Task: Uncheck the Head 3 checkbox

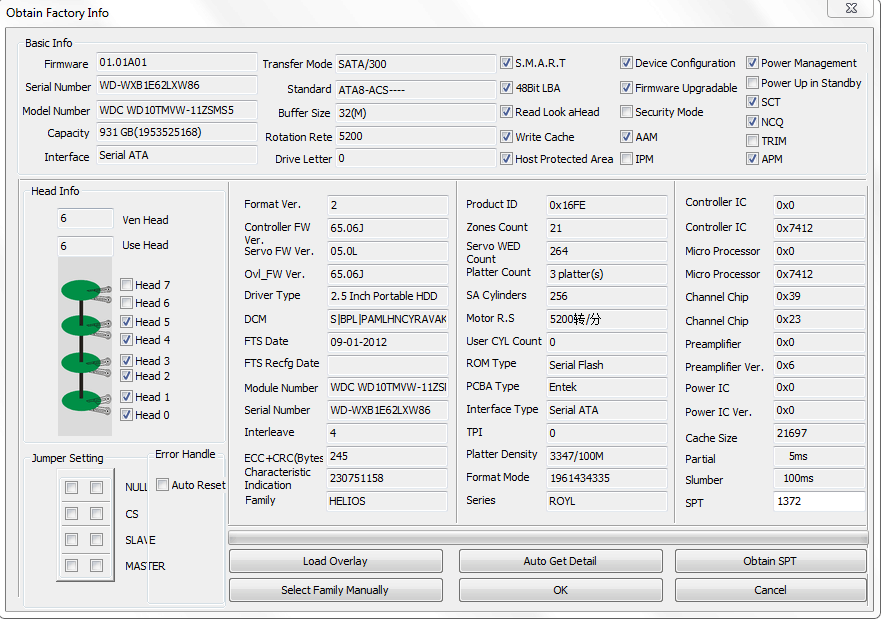Action: click(127, 361)
